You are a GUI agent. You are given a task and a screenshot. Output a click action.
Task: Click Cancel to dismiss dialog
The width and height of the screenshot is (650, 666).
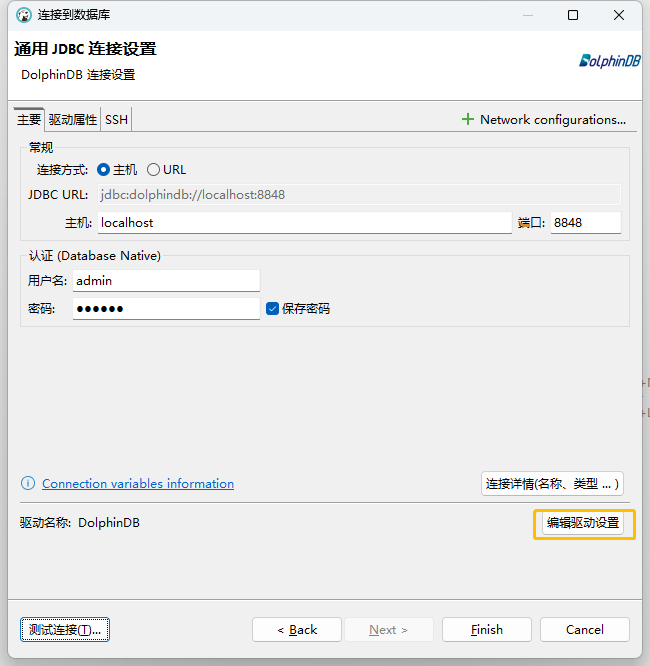click(584, 630)
